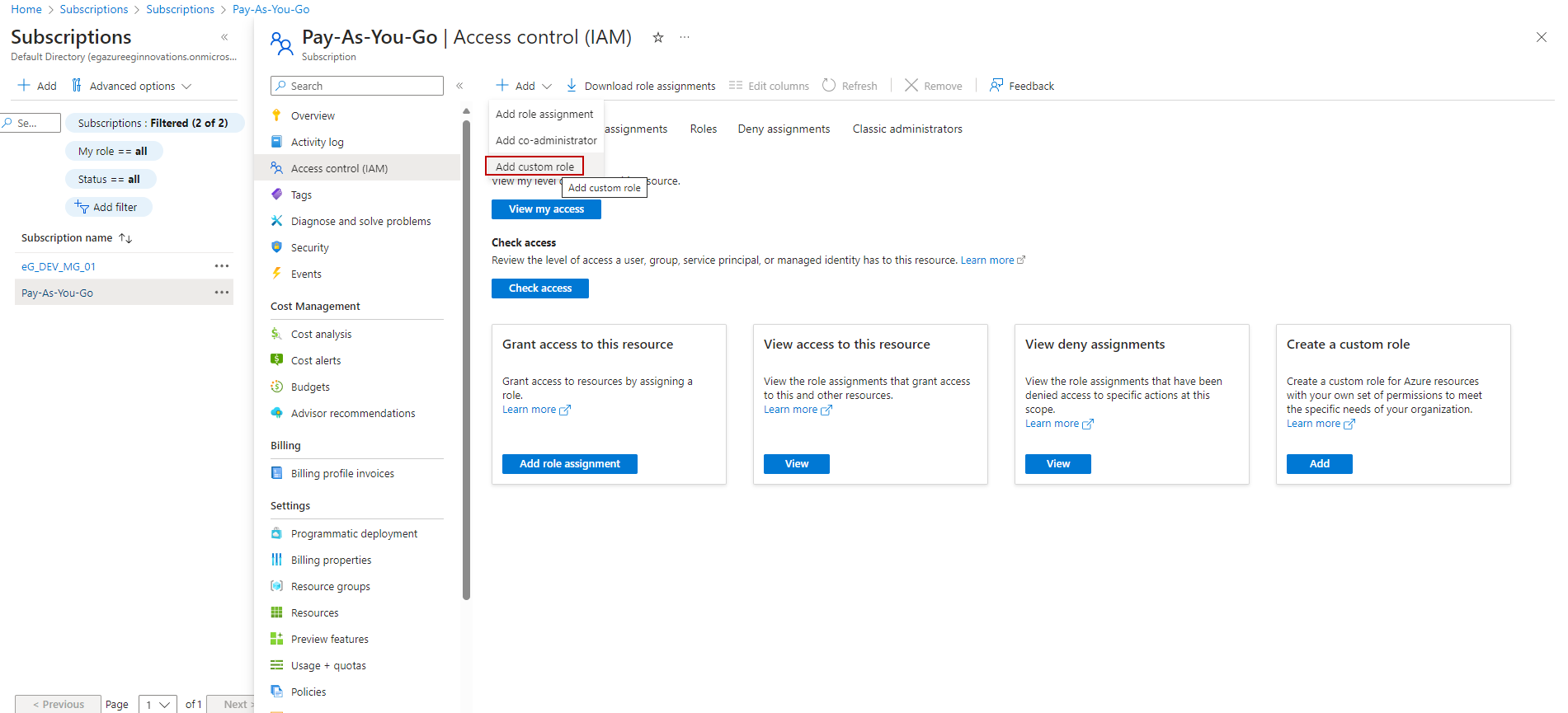Screen dimensions: 1568x713
Task: Open the Security shield icon
Action: click(x=276, y=247)
